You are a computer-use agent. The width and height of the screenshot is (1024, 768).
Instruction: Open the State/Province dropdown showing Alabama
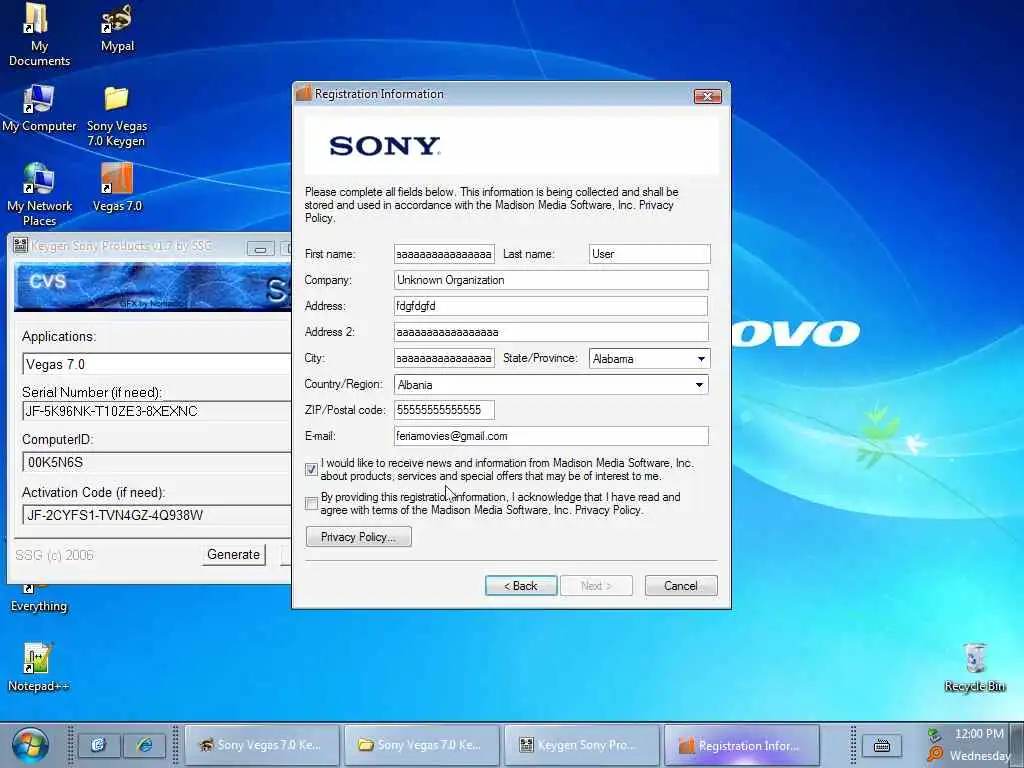(x=649, y=359)
